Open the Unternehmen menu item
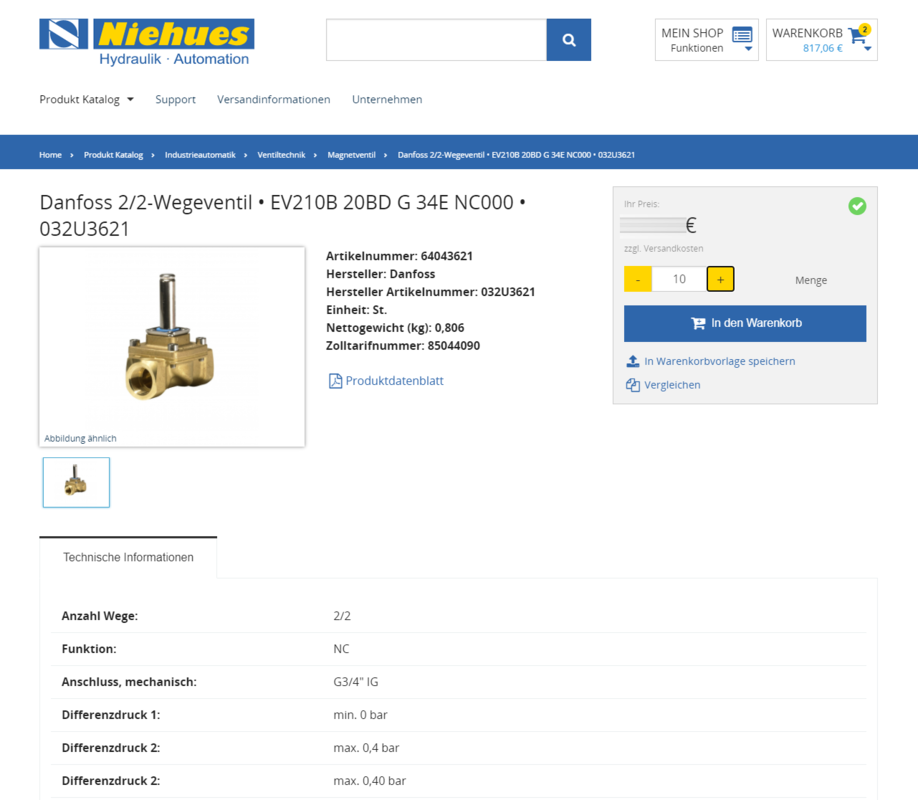This screenshot has width=918, height=800. click(x=387, y=100)
